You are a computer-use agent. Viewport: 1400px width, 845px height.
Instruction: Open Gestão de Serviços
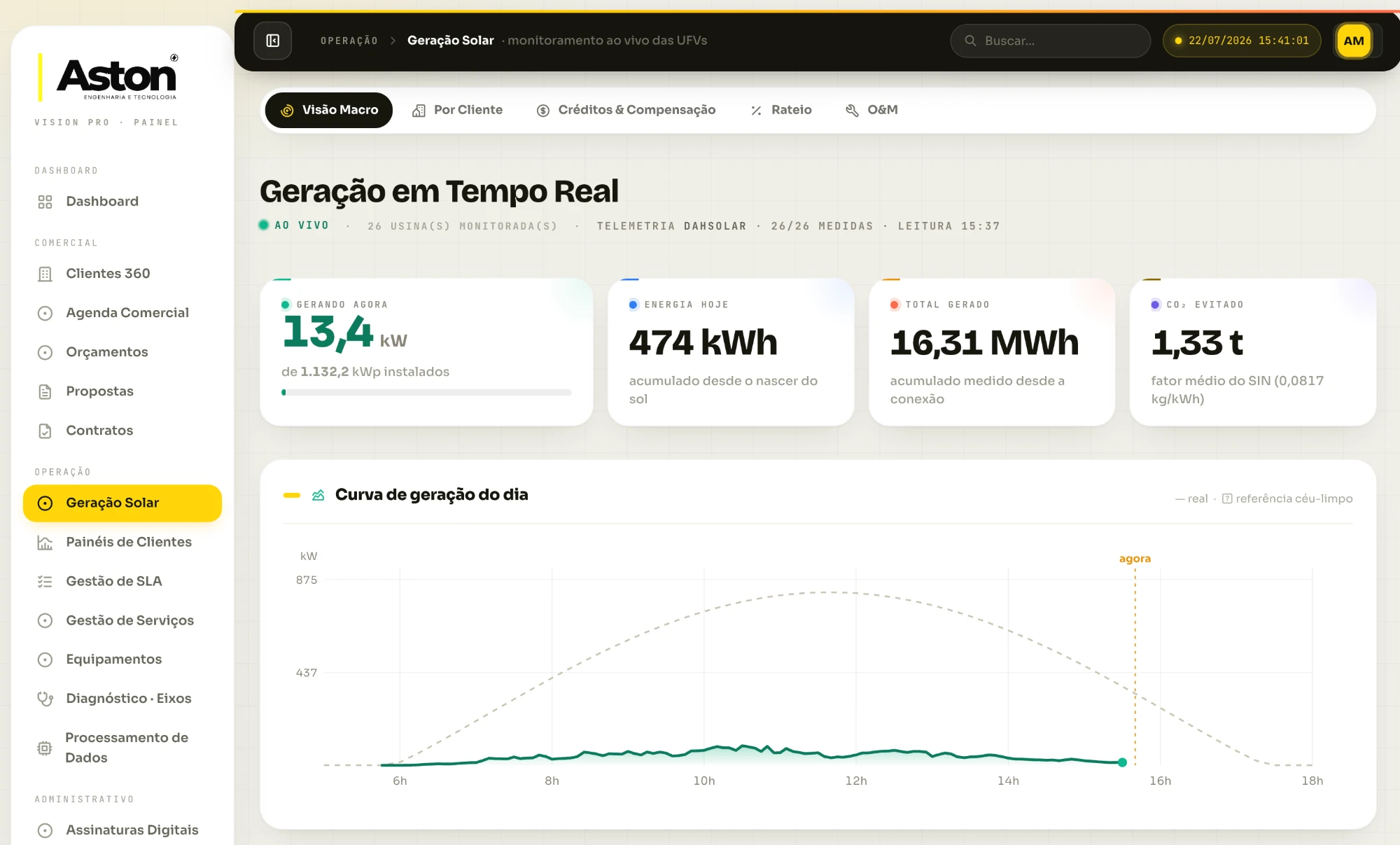click(x=122, y=620)
